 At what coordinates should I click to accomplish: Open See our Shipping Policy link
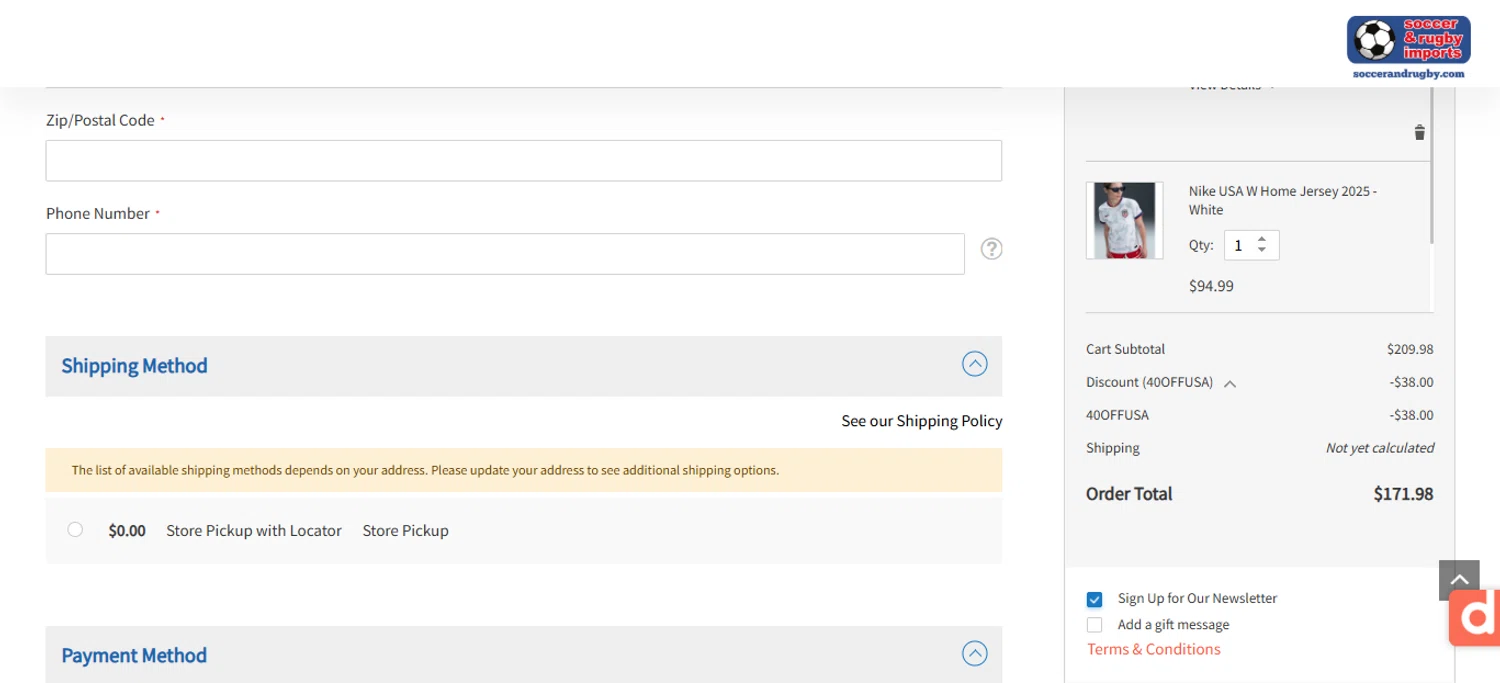pyautogui.click(x=922, y=421)
